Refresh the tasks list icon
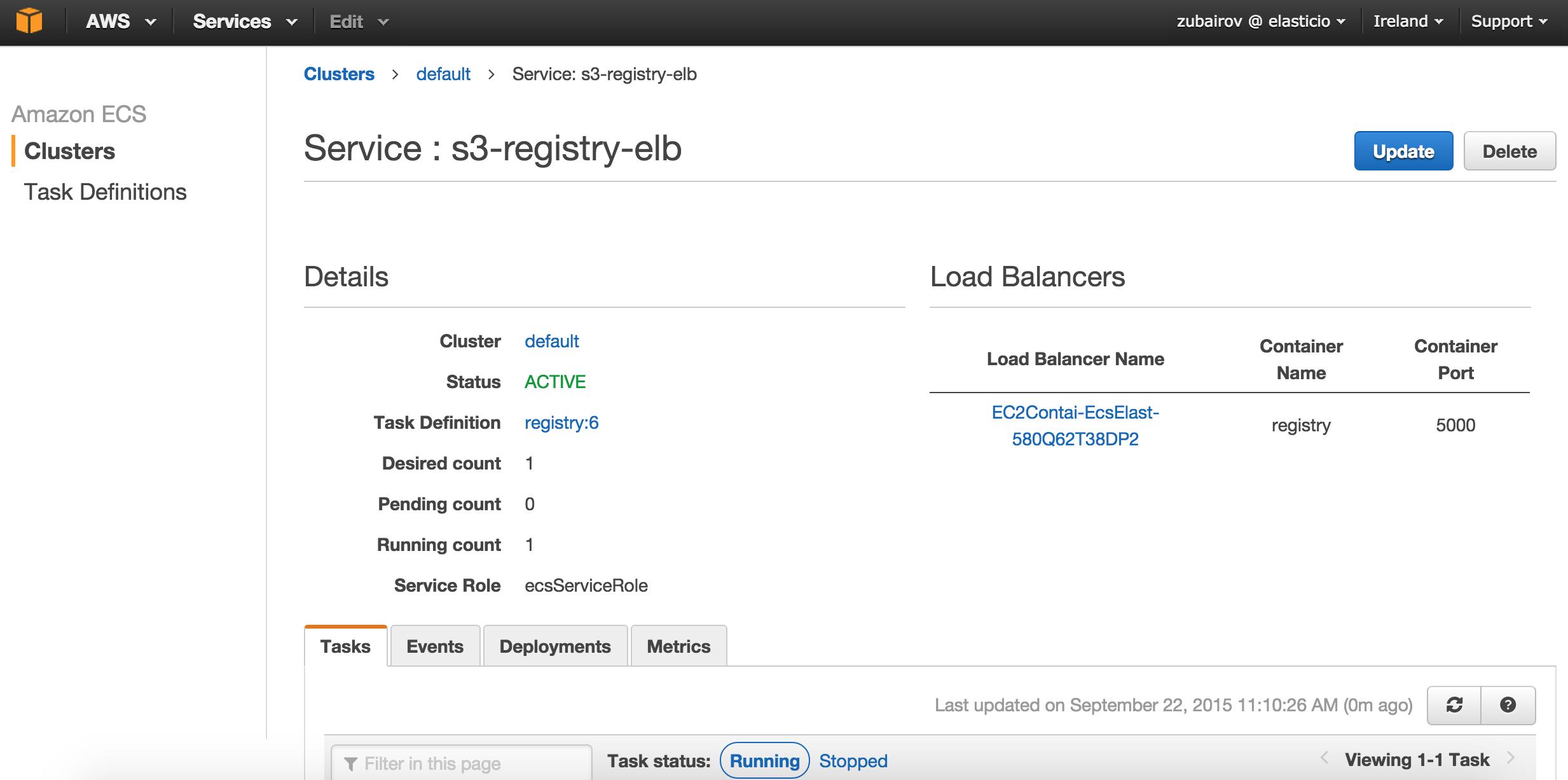Viewport: 1568px width, 780px height. 1454,705
